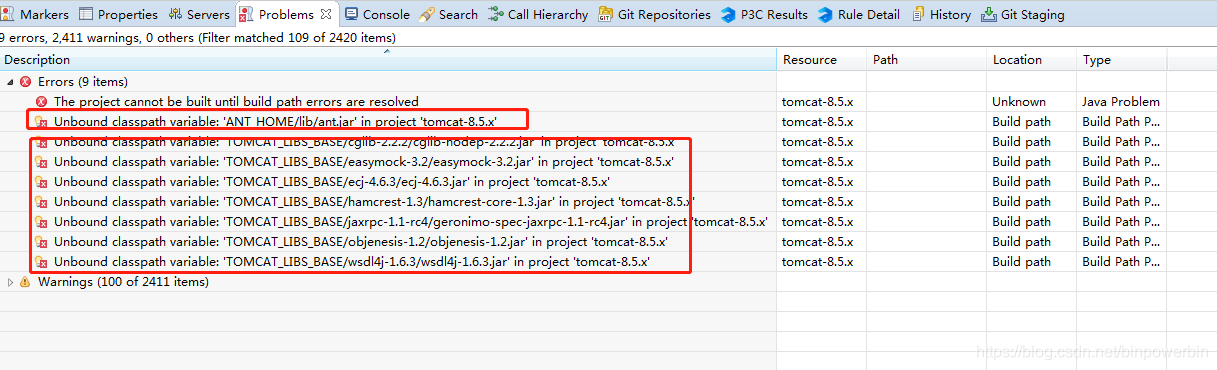The height and width of the screenshot is (370, 1217).
Task: Open the Console tab
Action: click(378, 14)
